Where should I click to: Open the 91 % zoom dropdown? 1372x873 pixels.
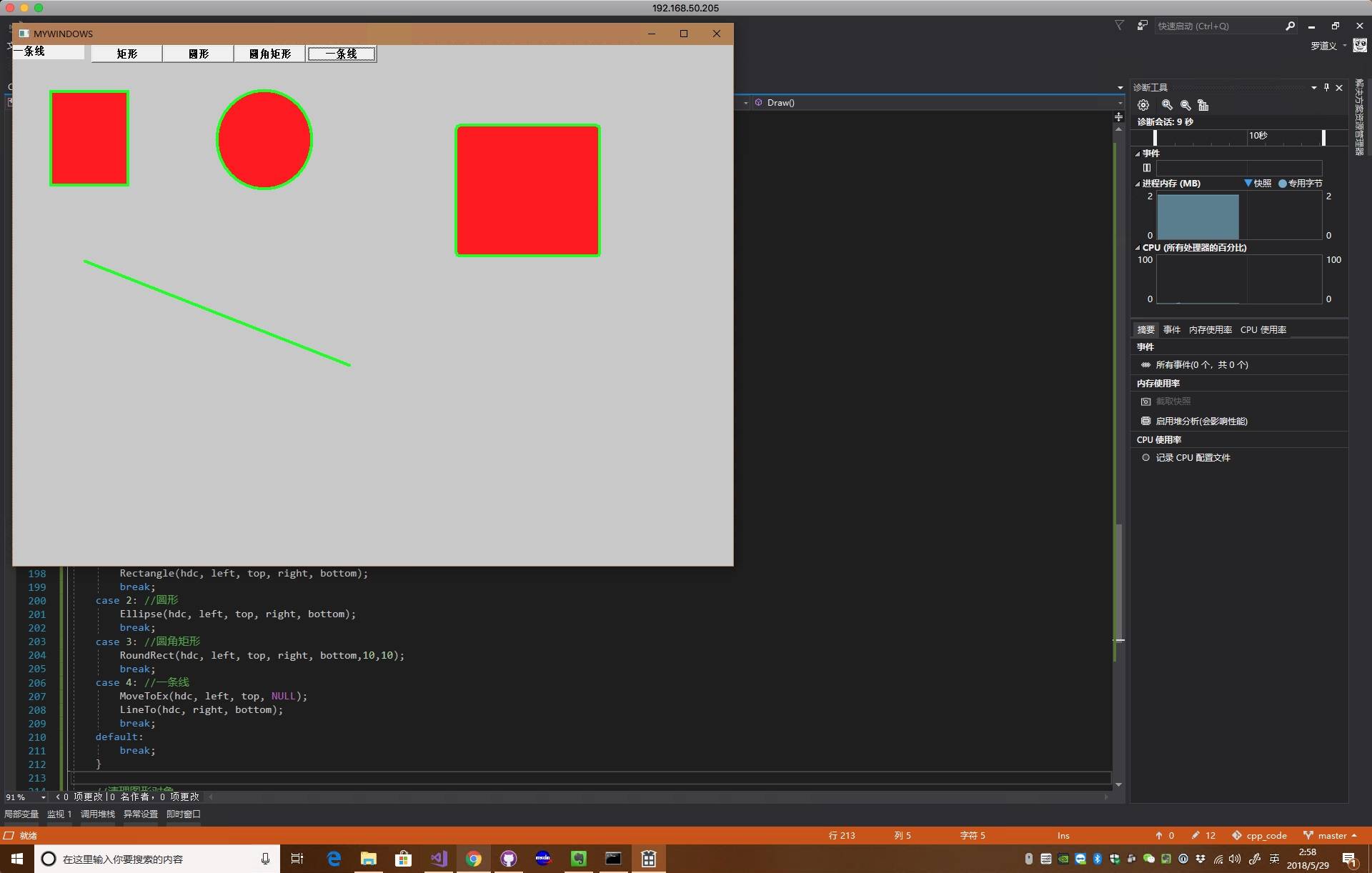(44, 797)
